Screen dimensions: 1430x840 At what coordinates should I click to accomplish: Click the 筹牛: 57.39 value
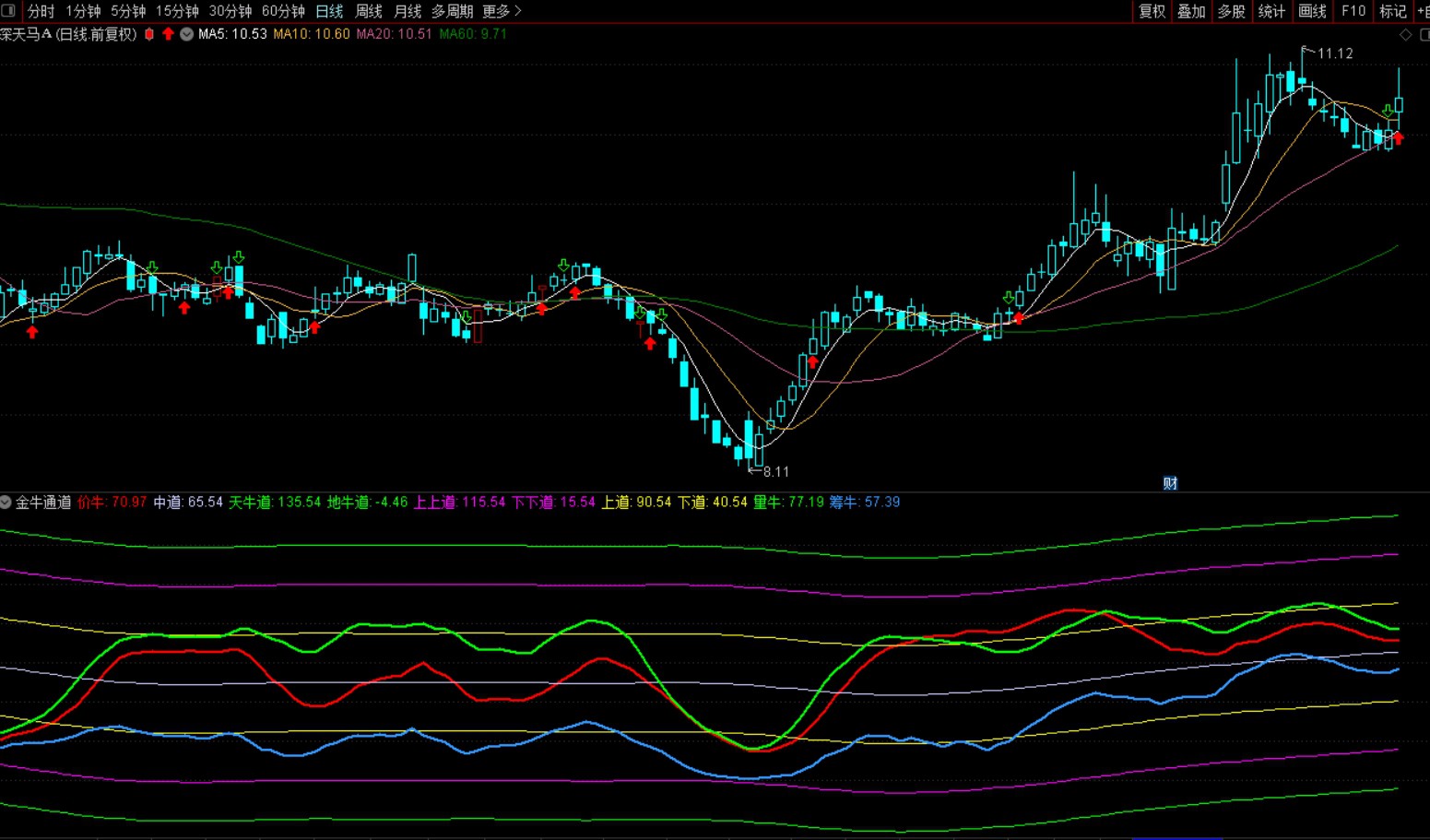click(864, 503)
